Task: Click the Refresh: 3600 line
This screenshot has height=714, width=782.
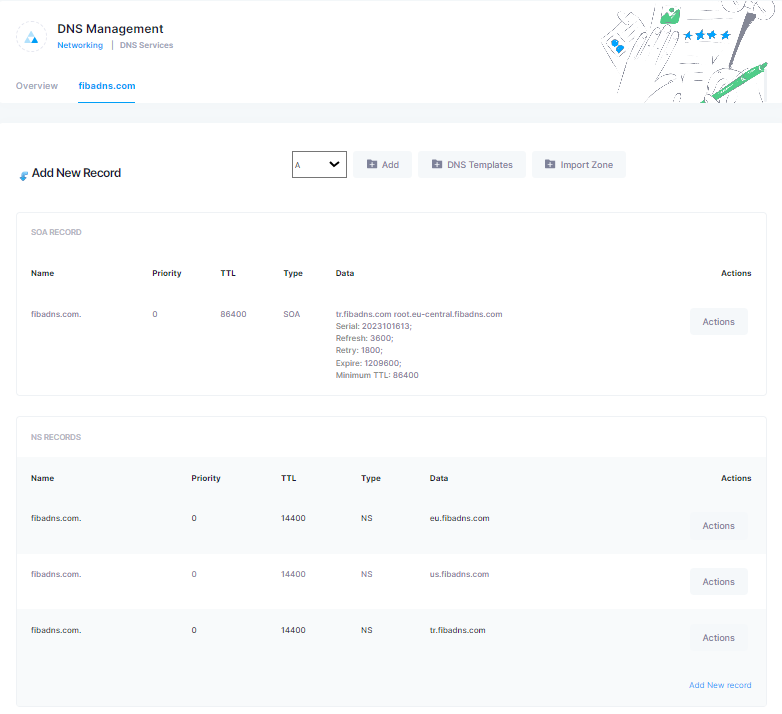Action: coord(365,338)
